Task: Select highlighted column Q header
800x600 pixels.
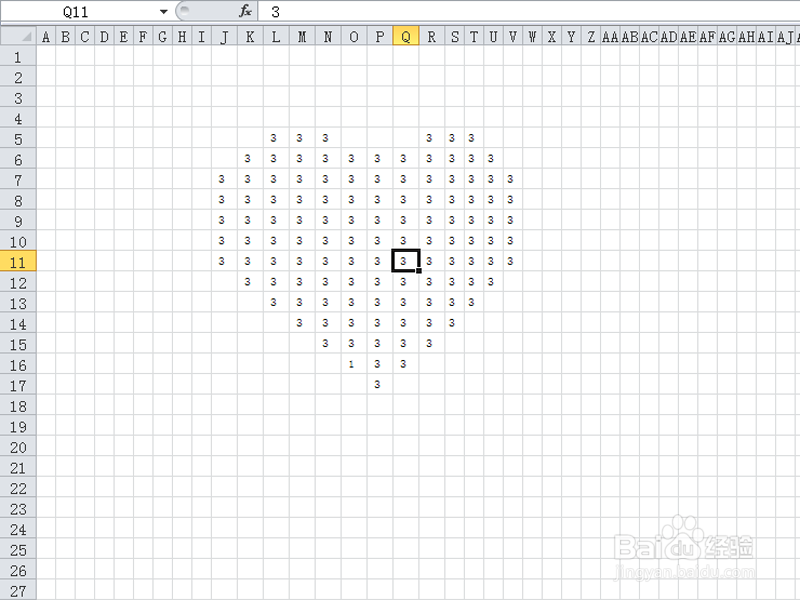Action: tap(406, 36)
